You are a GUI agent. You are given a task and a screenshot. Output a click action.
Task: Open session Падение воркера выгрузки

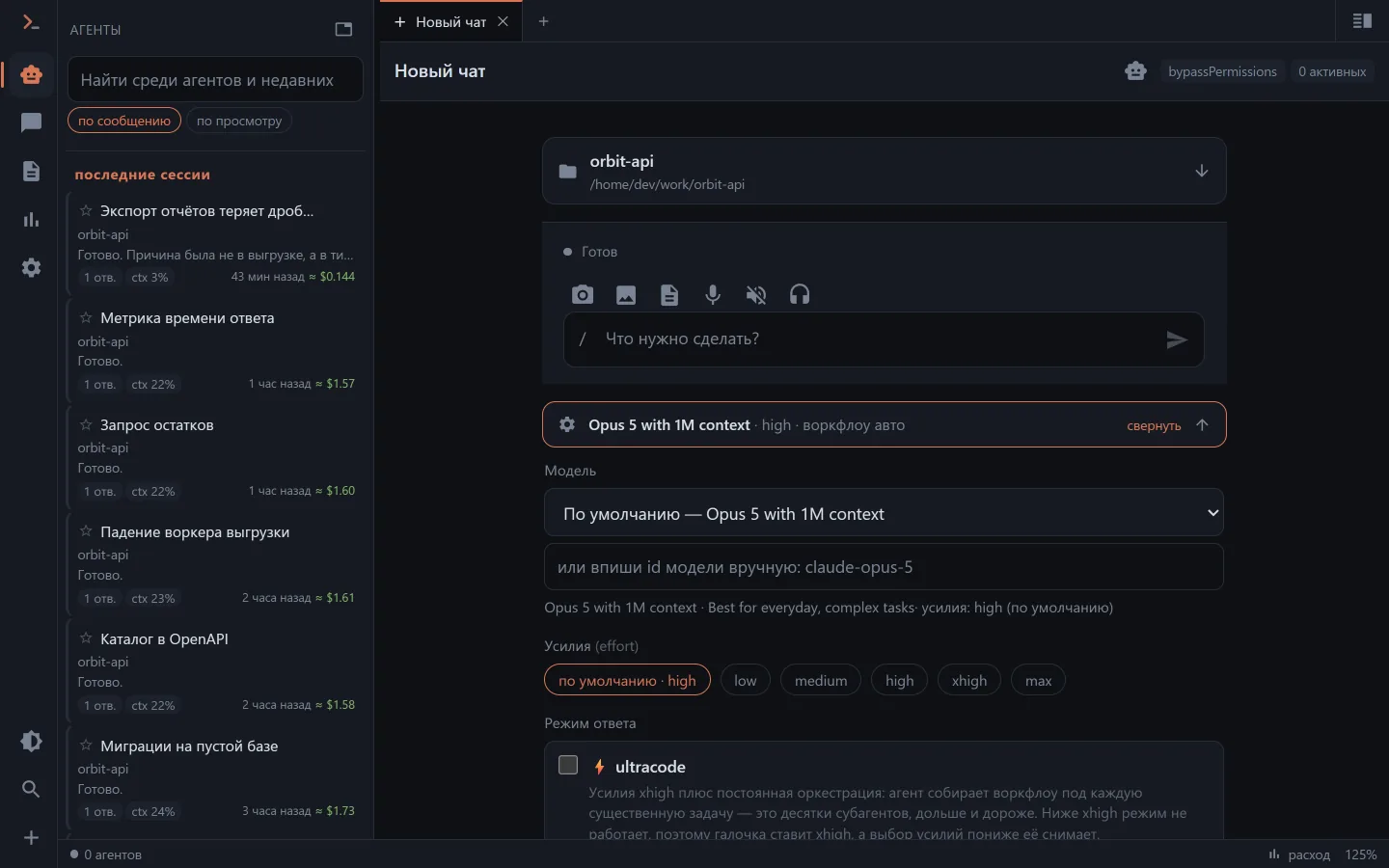point(216,562)
